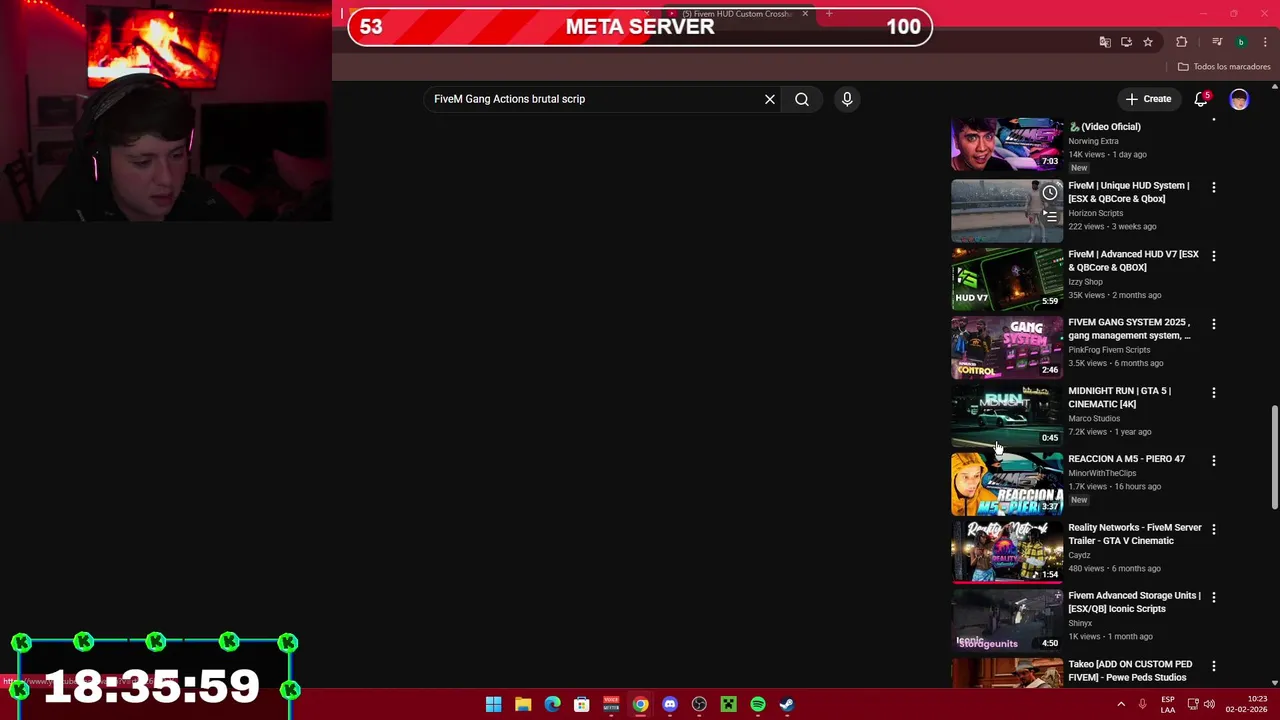The width and height of the screenshot is (1280, 720).
Task: Select the Fivem HUD Custom Crosshair tab
Action: click(x=736, y=14)
